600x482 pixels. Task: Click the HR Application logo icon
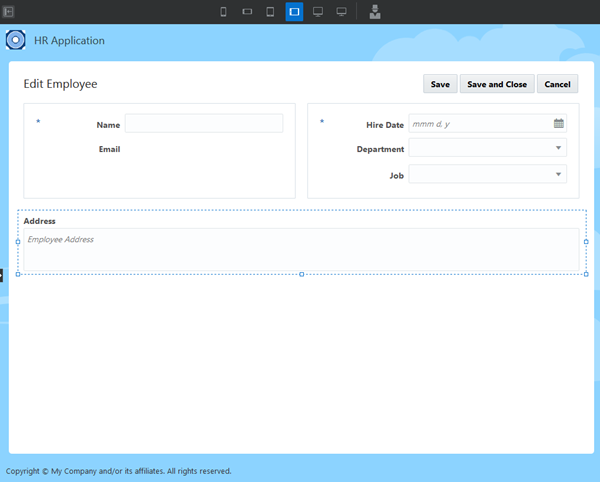(16, 40)
